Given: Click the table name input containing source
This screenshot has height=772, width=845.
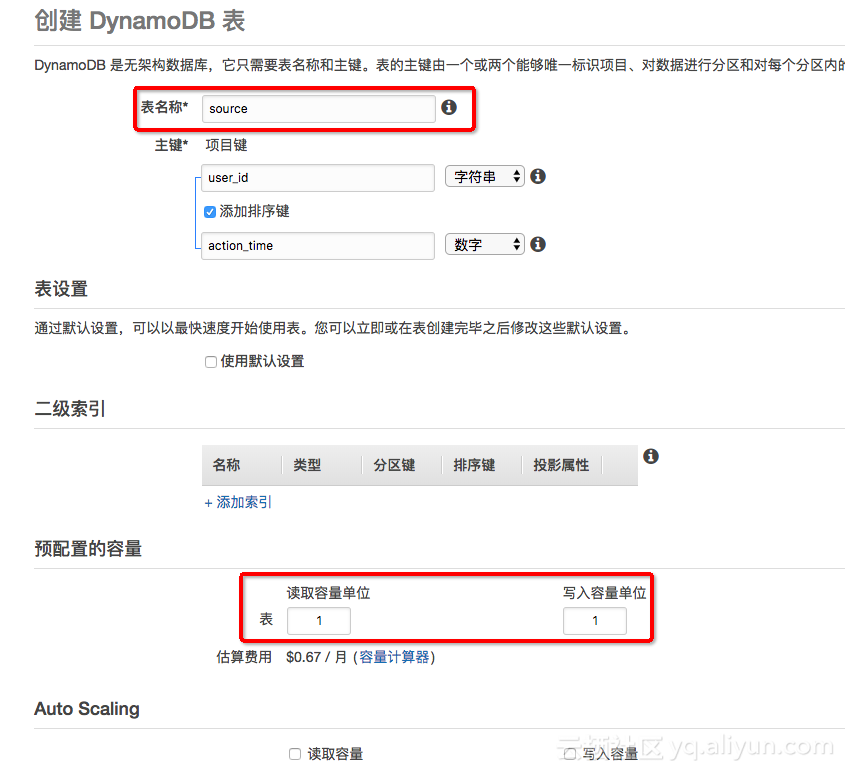Looking at the screenshot, I should (x=318, y=108).
